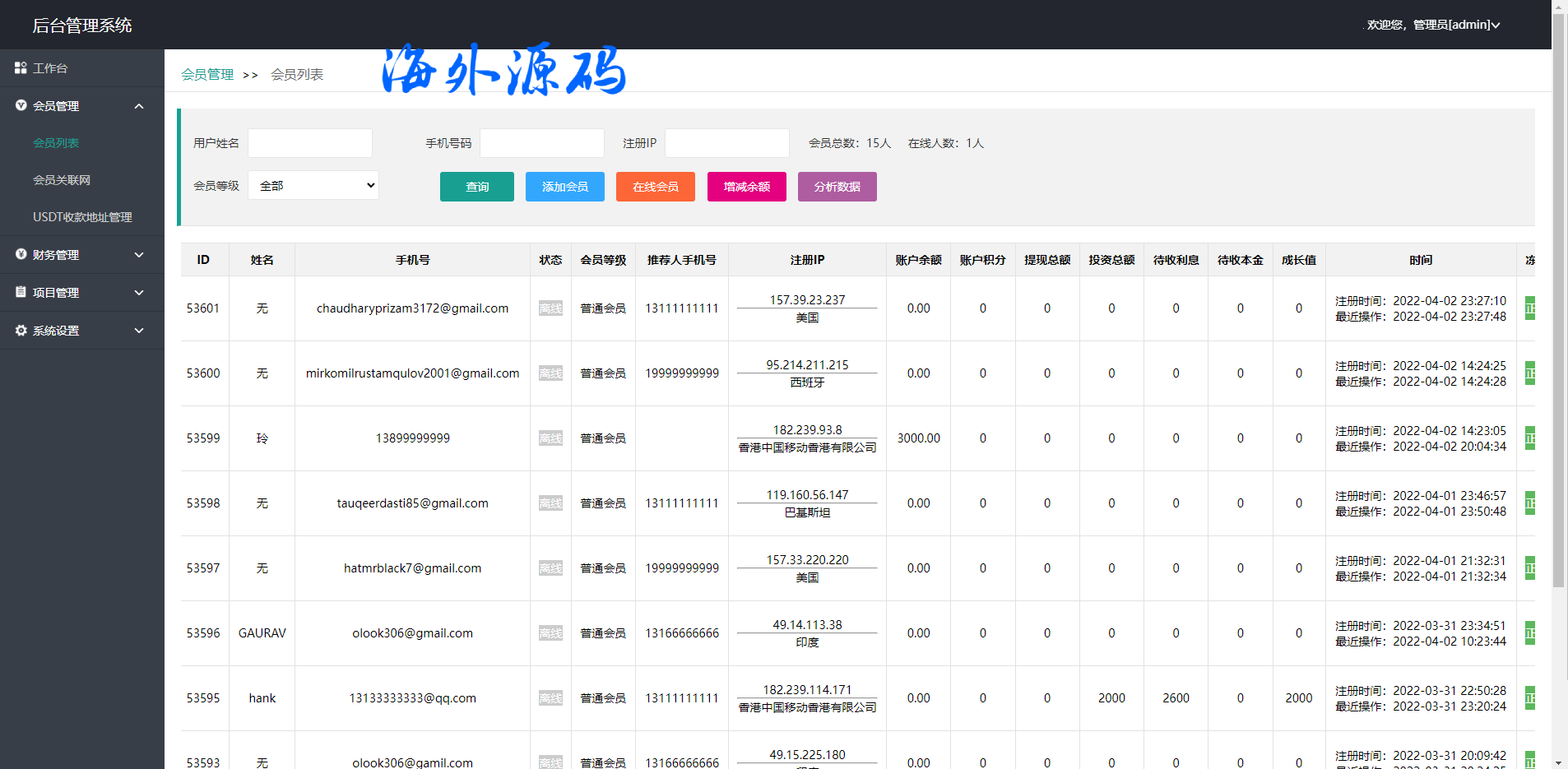Open the admin account dropdown
1568x769 pixels.
click(x=1433, y=25)
